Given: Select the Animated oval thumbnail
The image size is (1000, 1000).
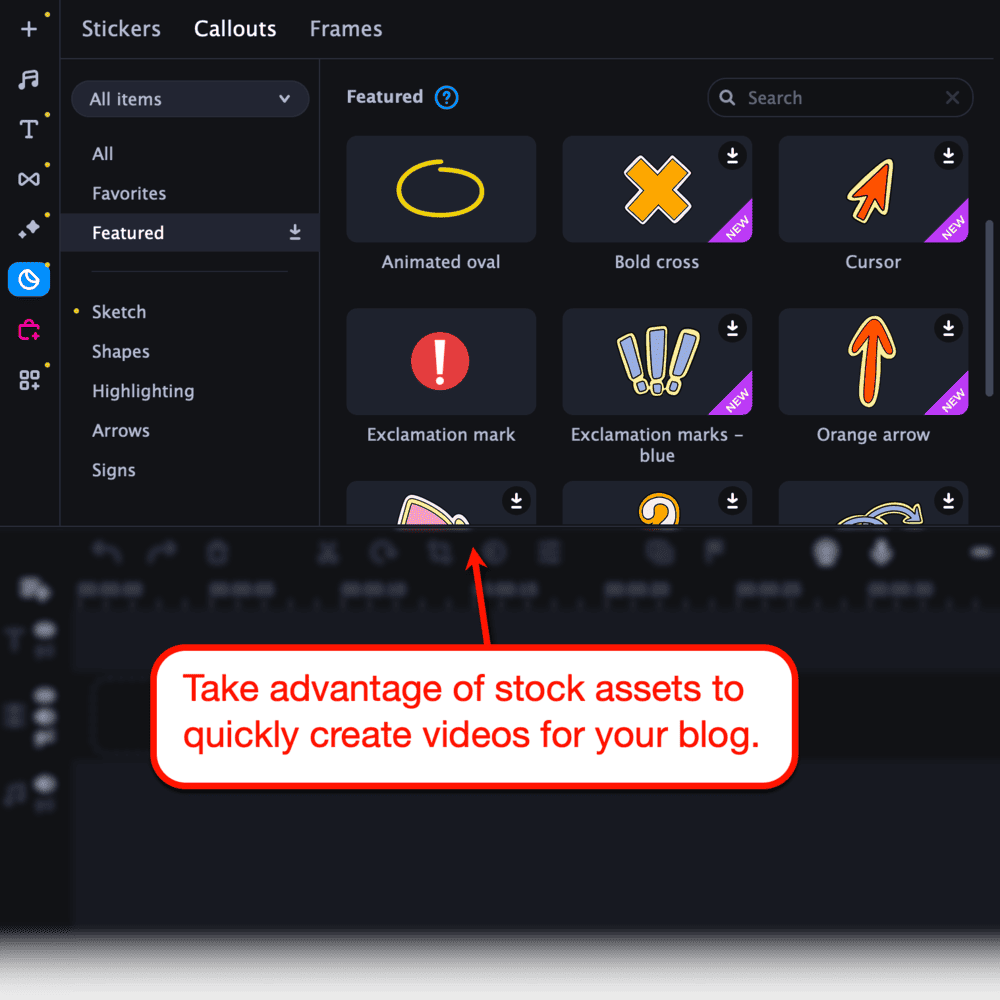Looking at the screenshot, I should tap(441, 189).
